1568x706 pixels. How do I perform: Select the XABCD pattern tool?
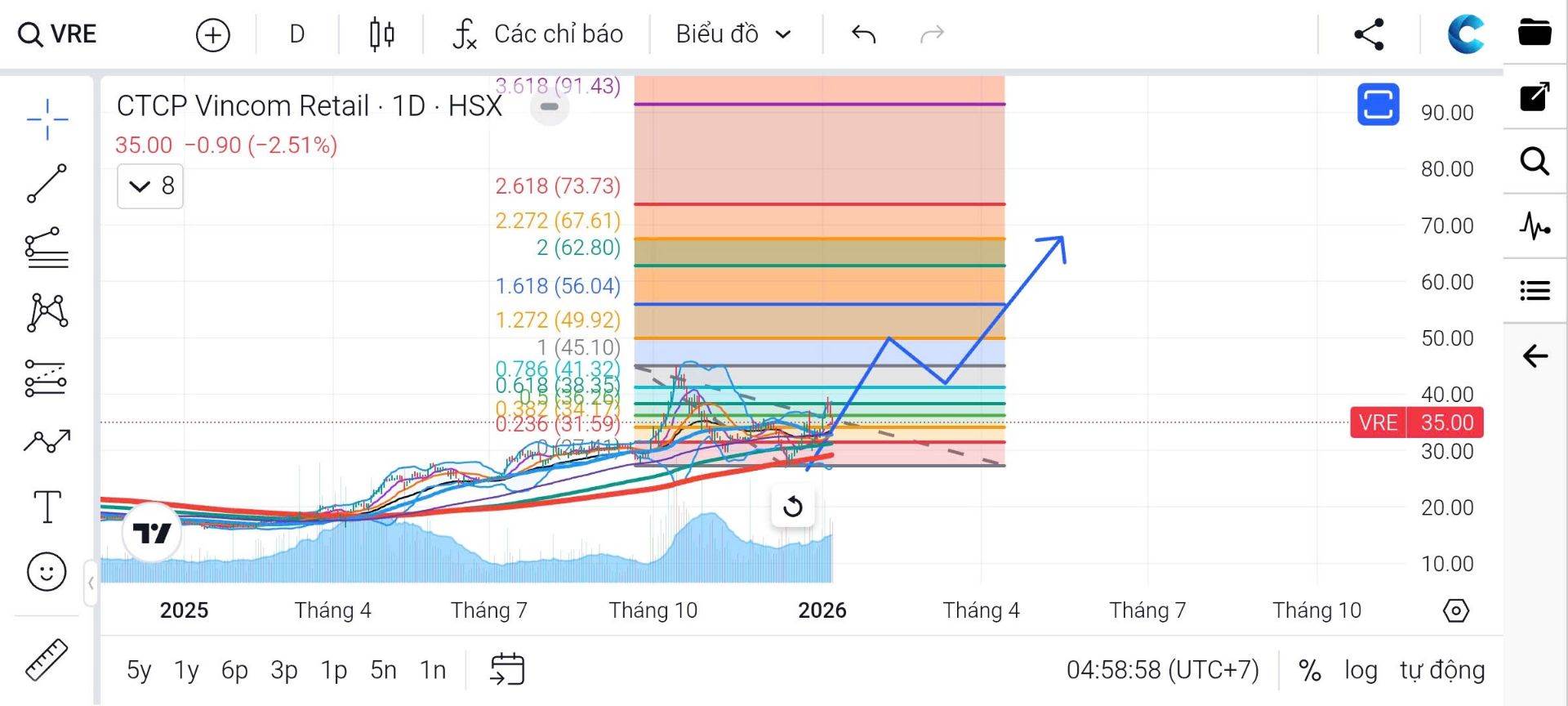[x=47, y=312]
